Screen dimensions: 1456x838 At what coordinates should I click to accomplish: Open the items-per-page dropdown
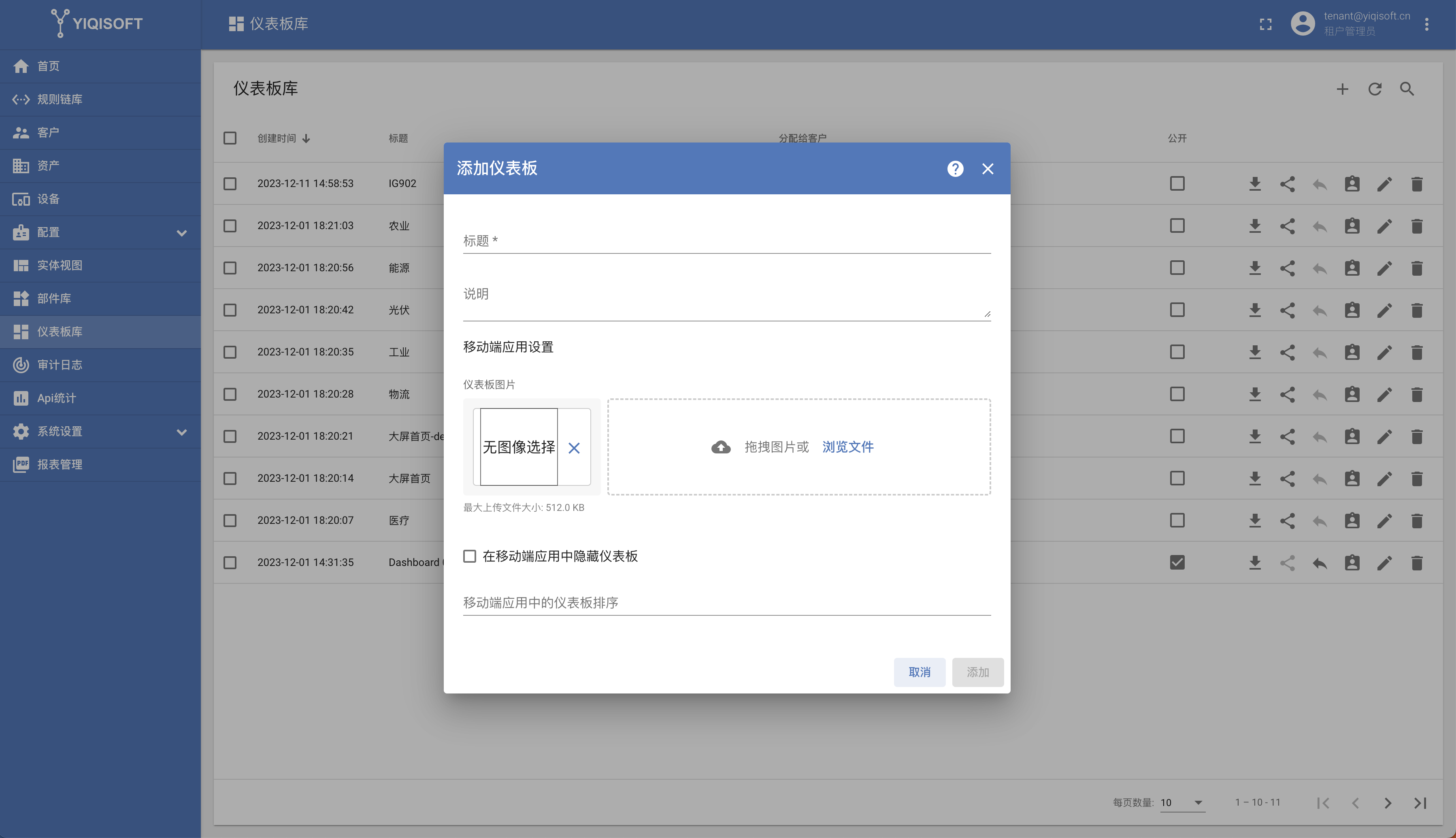tap(1182, 802)
